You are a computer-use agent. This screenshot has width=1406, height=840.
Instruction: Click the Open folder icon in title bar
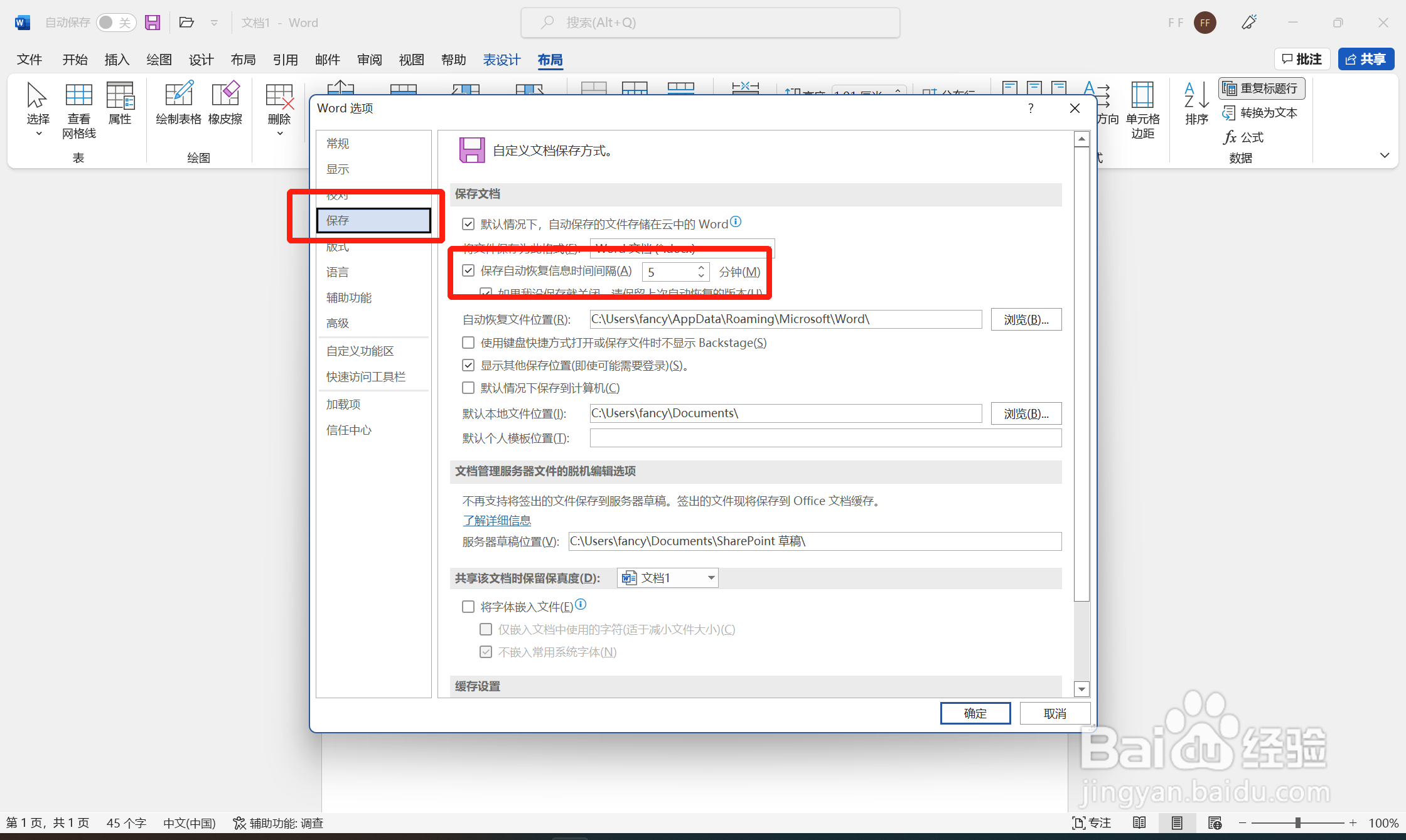point(186,23)
